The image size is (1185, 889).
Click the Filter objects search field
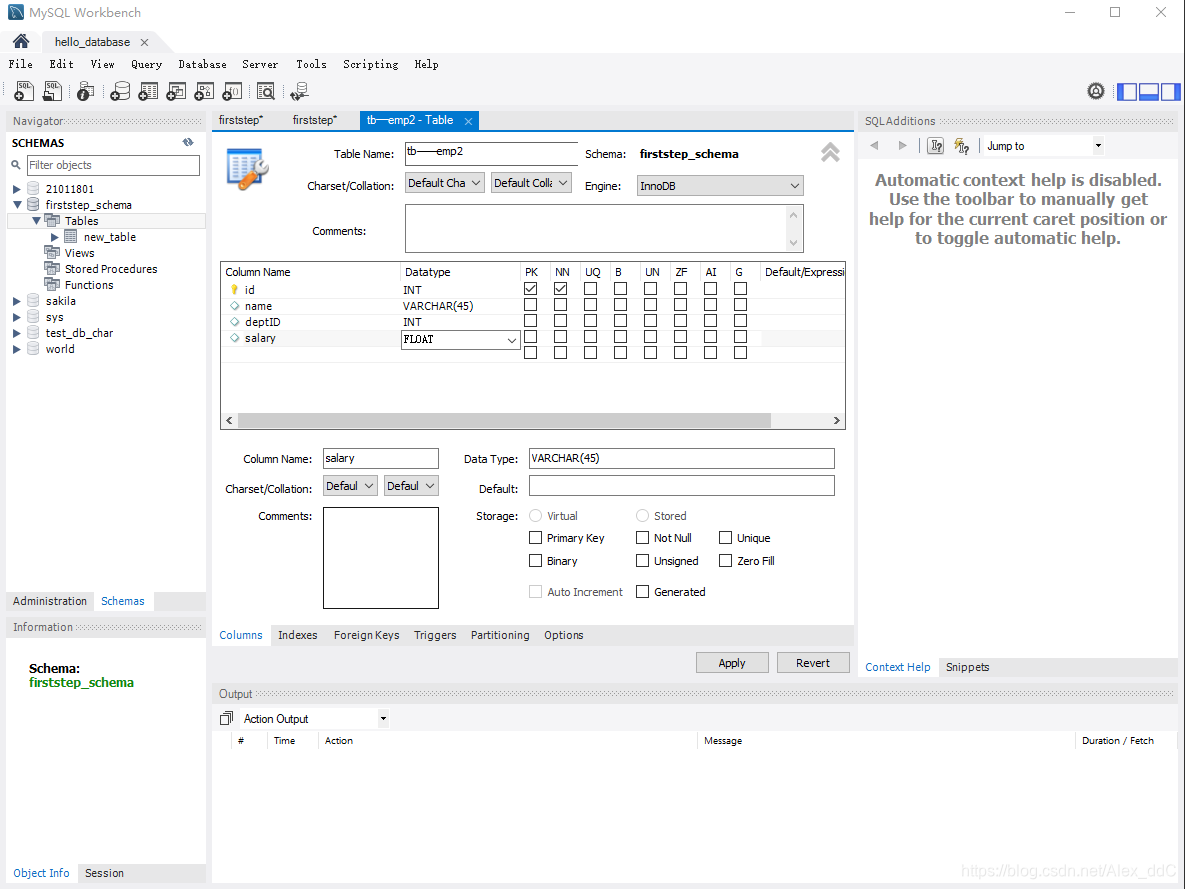pos(113,165)
